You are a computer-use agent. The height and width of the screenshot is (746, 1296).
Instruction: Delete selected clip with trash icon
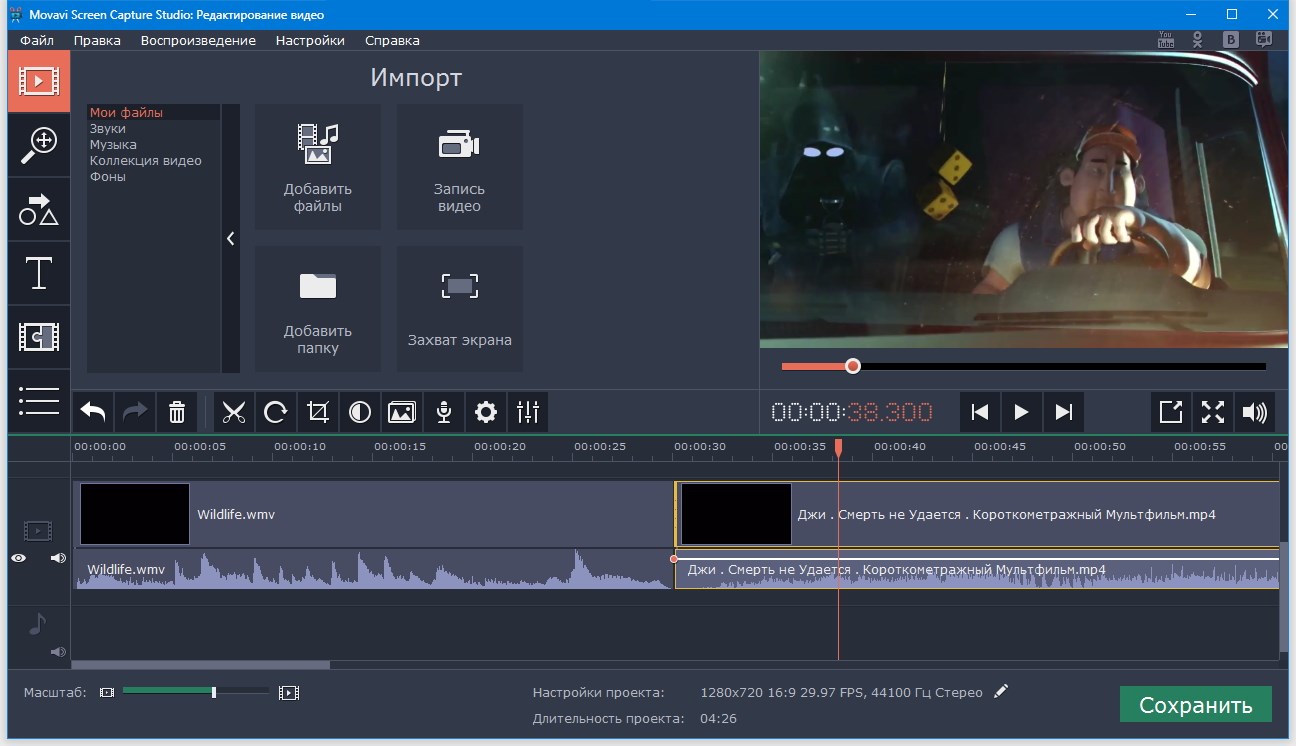click(x=177, y=411)
